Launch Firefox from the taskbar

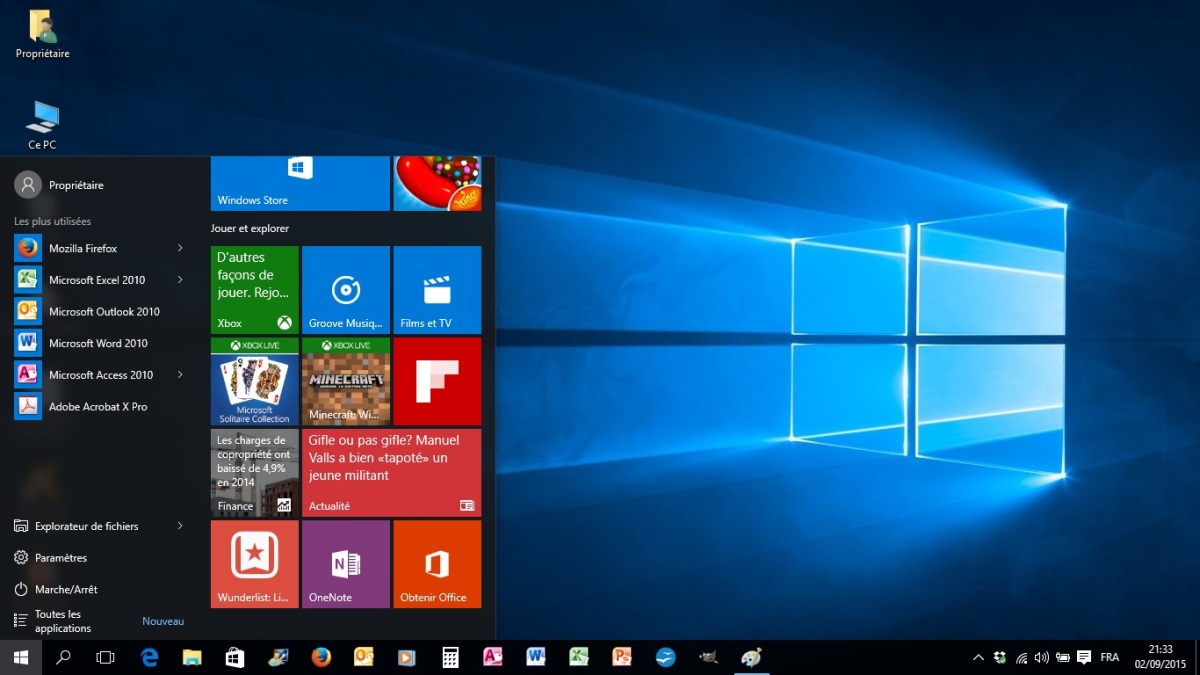click(321, 657)
